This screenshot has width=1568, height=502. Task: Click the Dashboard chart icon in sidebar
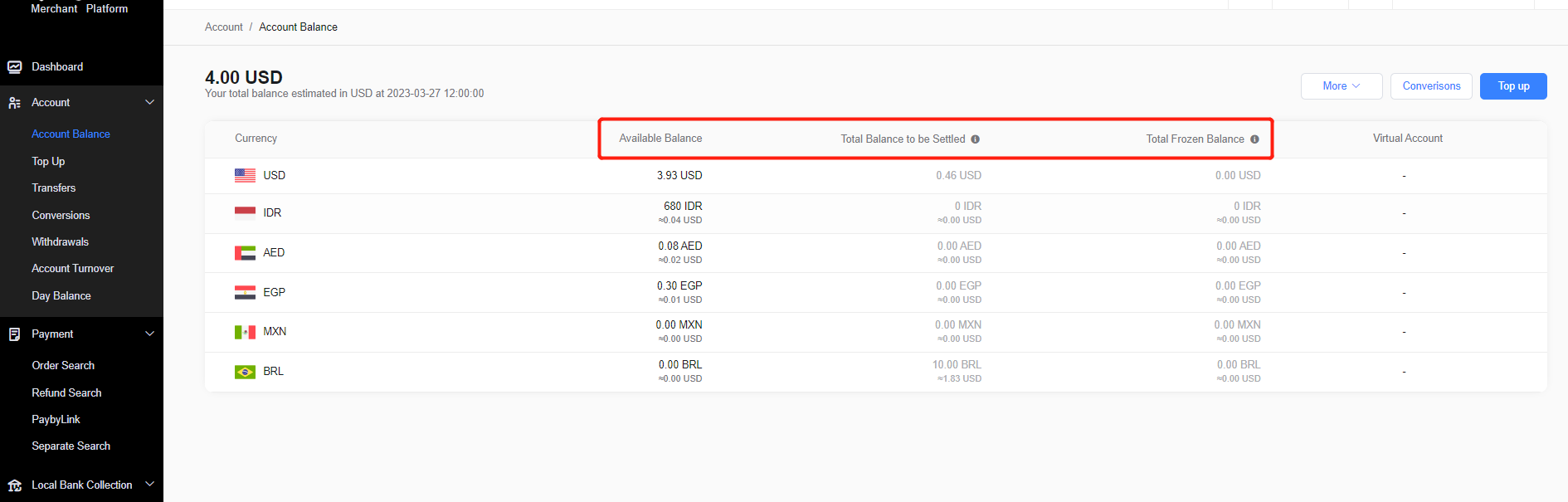(14, 67)
